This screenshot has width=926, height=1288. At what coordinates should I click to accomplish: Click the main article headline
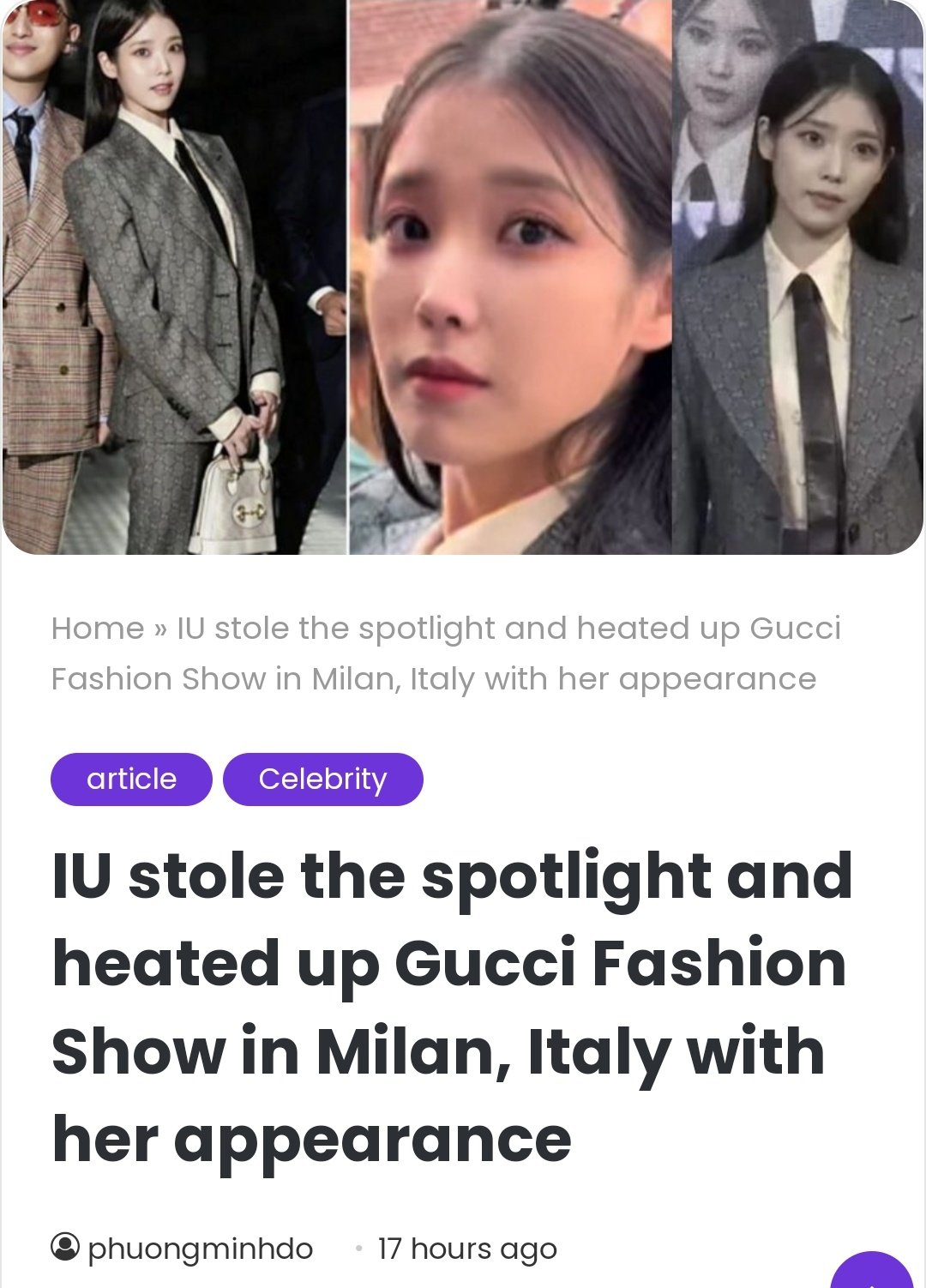coord(452,1008)
